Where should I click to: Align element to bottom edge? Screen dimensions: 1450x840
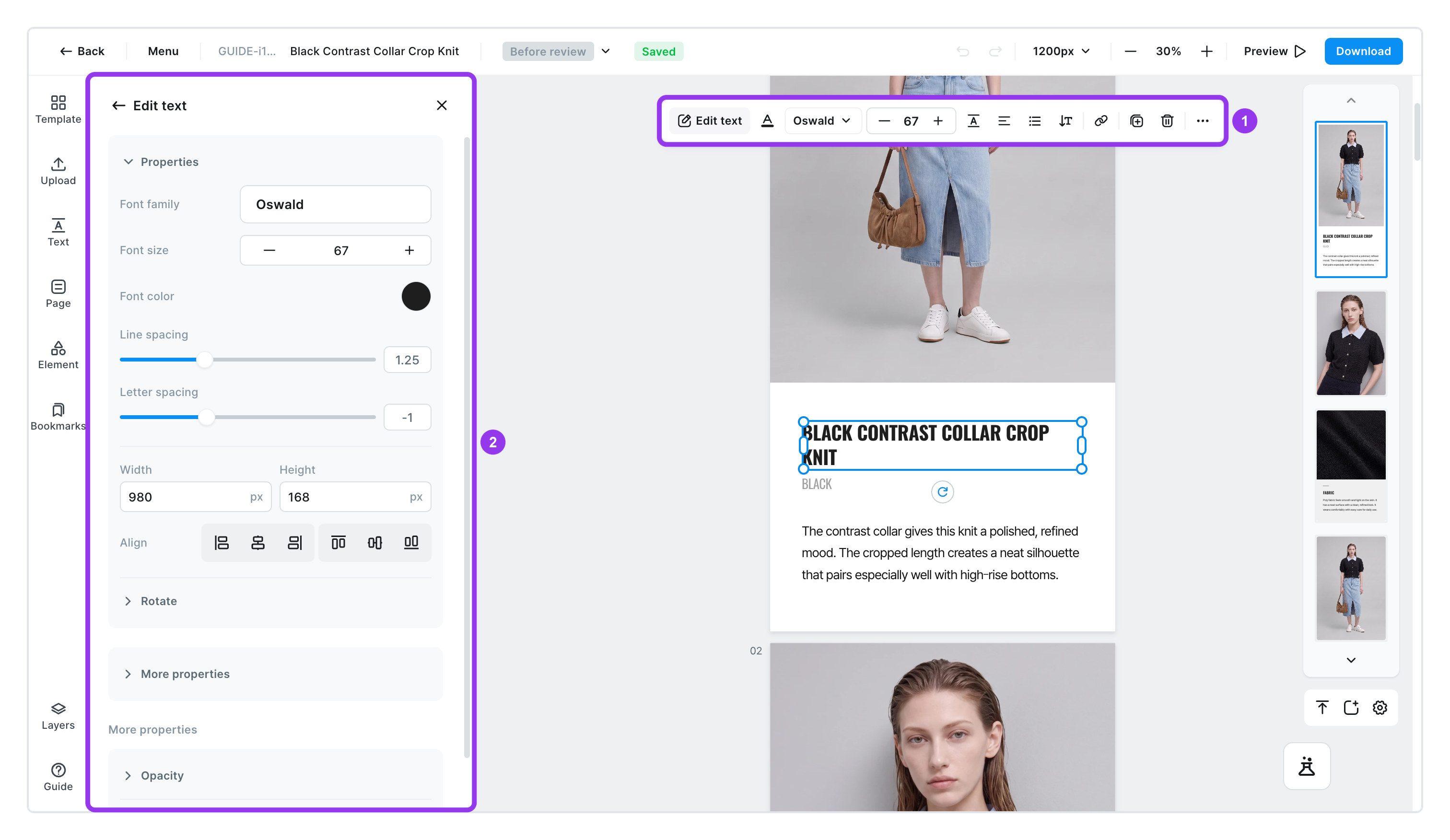tap(411, 543)
